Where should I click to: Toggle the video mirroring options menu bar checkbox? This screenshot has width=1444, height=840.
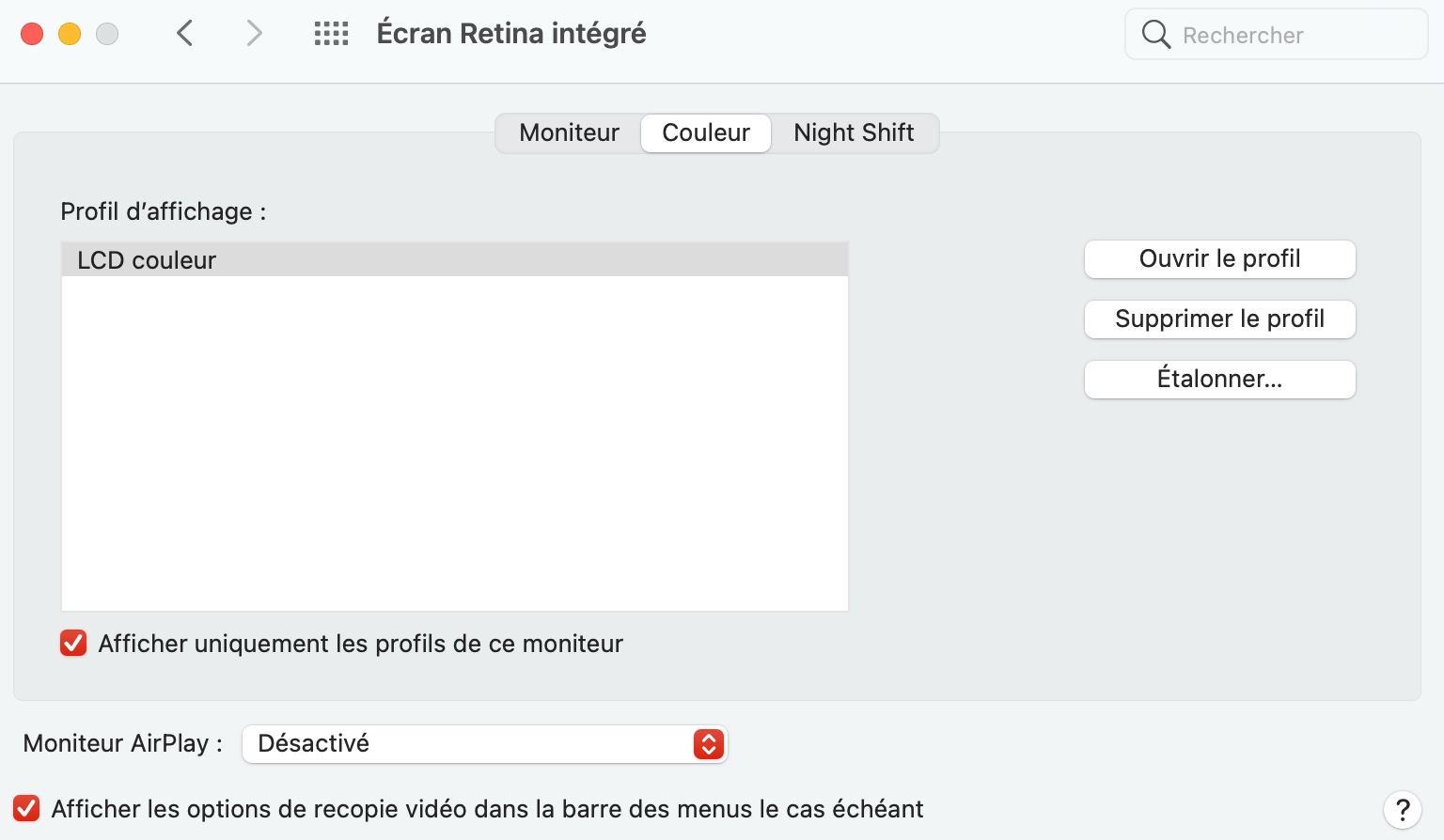[26, 809]
